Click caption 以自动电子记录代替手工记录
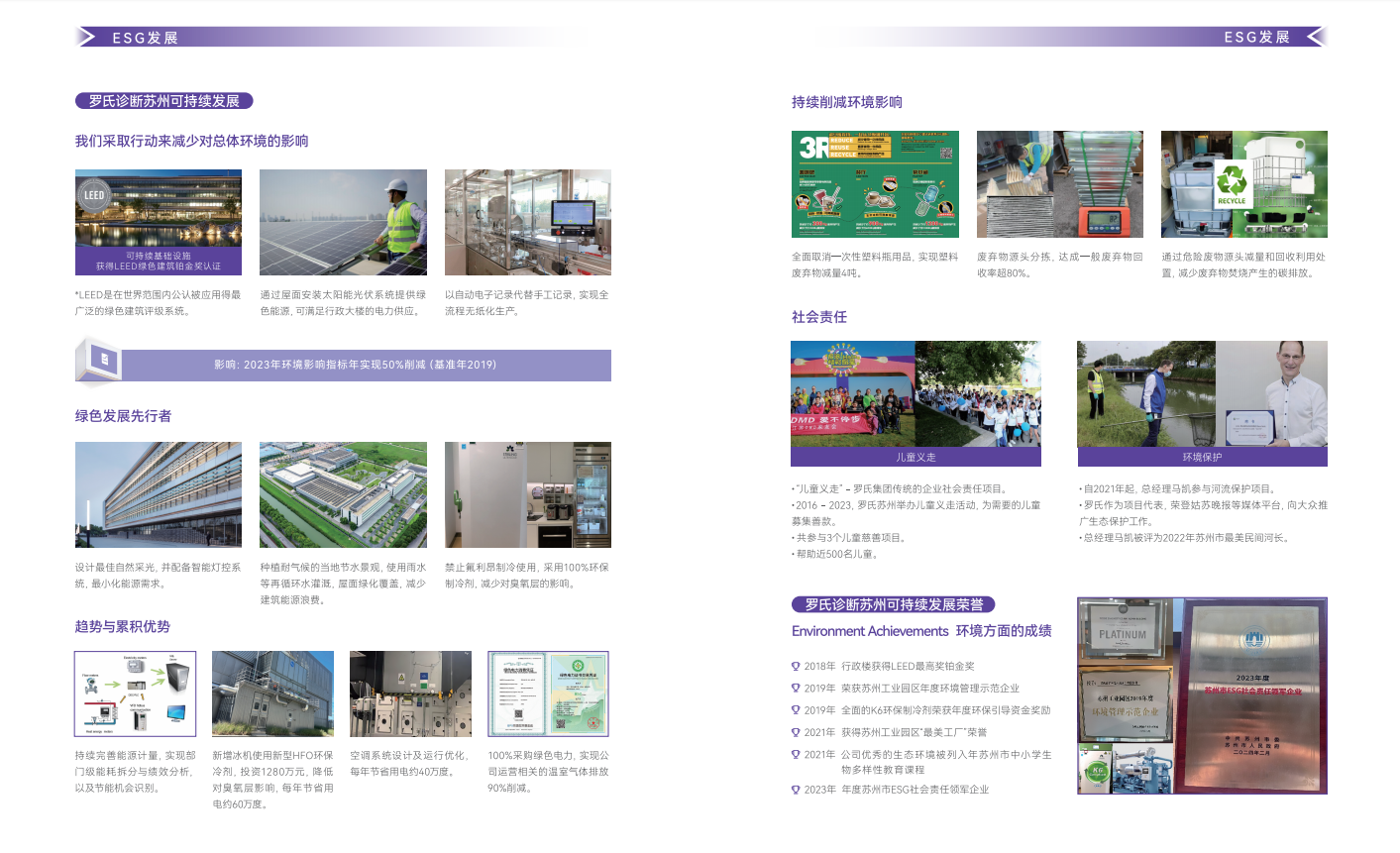Screen dimensions: 1400x853 pyautogui.click(x=527, y=303)
